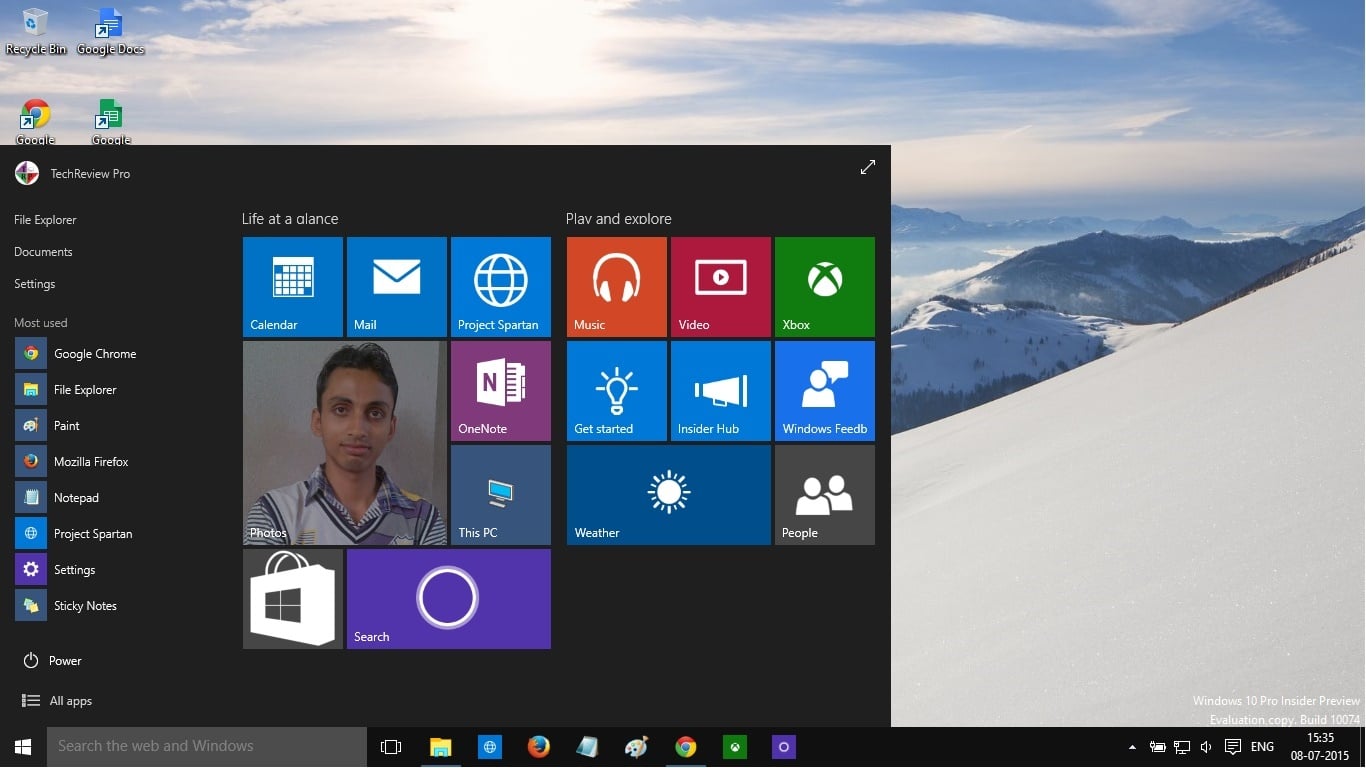Viewport: 1366px width, 768px height.
Task: Open File Explorer link at top
Action: point(45,220)
